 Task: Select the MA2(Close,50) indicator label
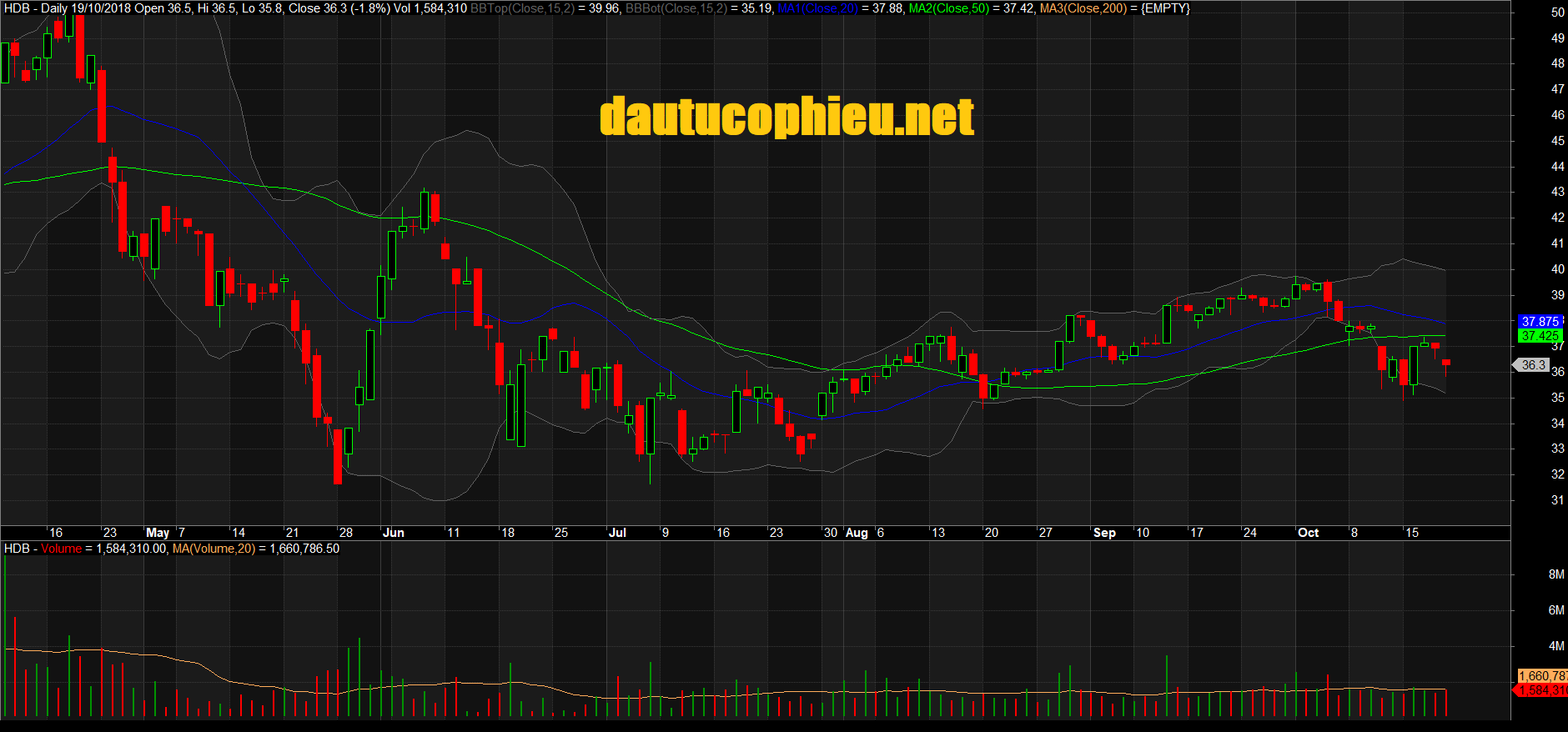(947, 8)
